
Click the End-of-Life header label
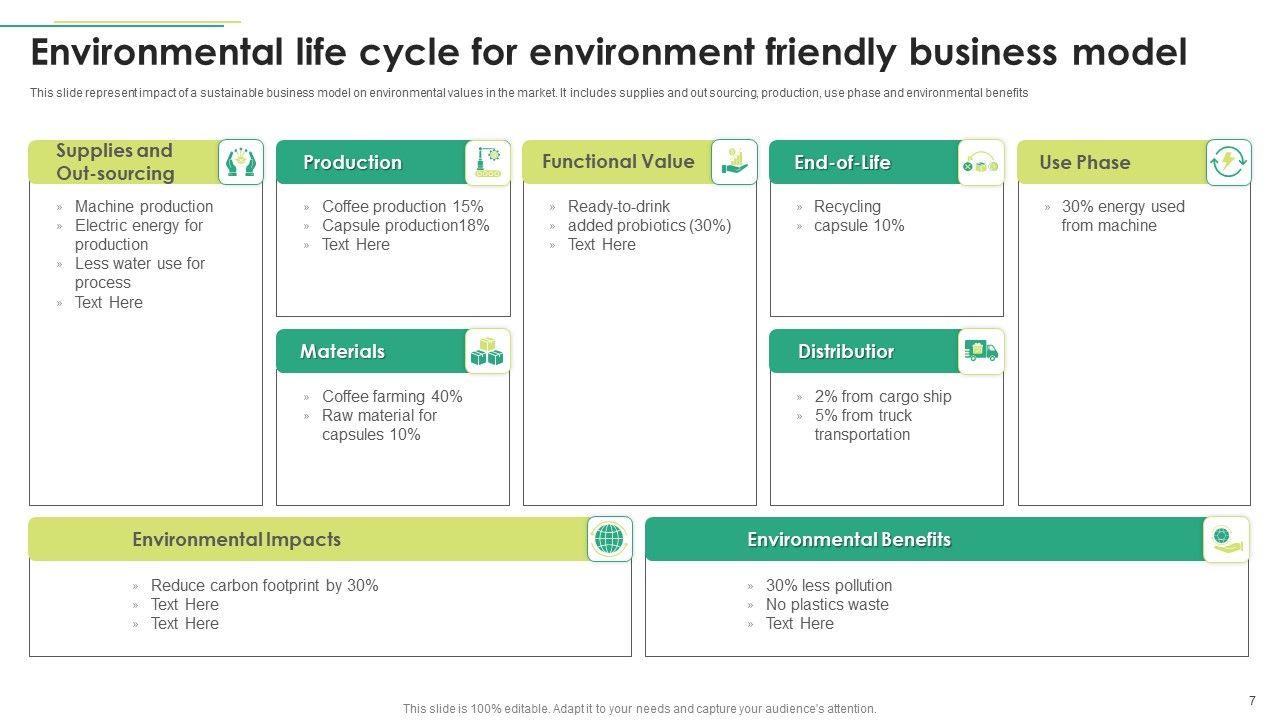tap(842, 162)
